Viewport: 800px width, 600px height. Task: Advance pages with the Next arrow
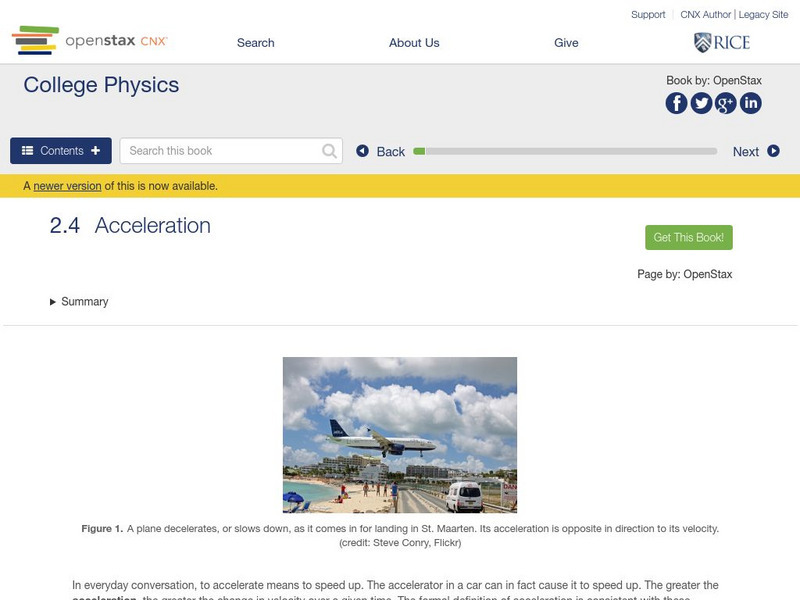click(x=769, y=150)
